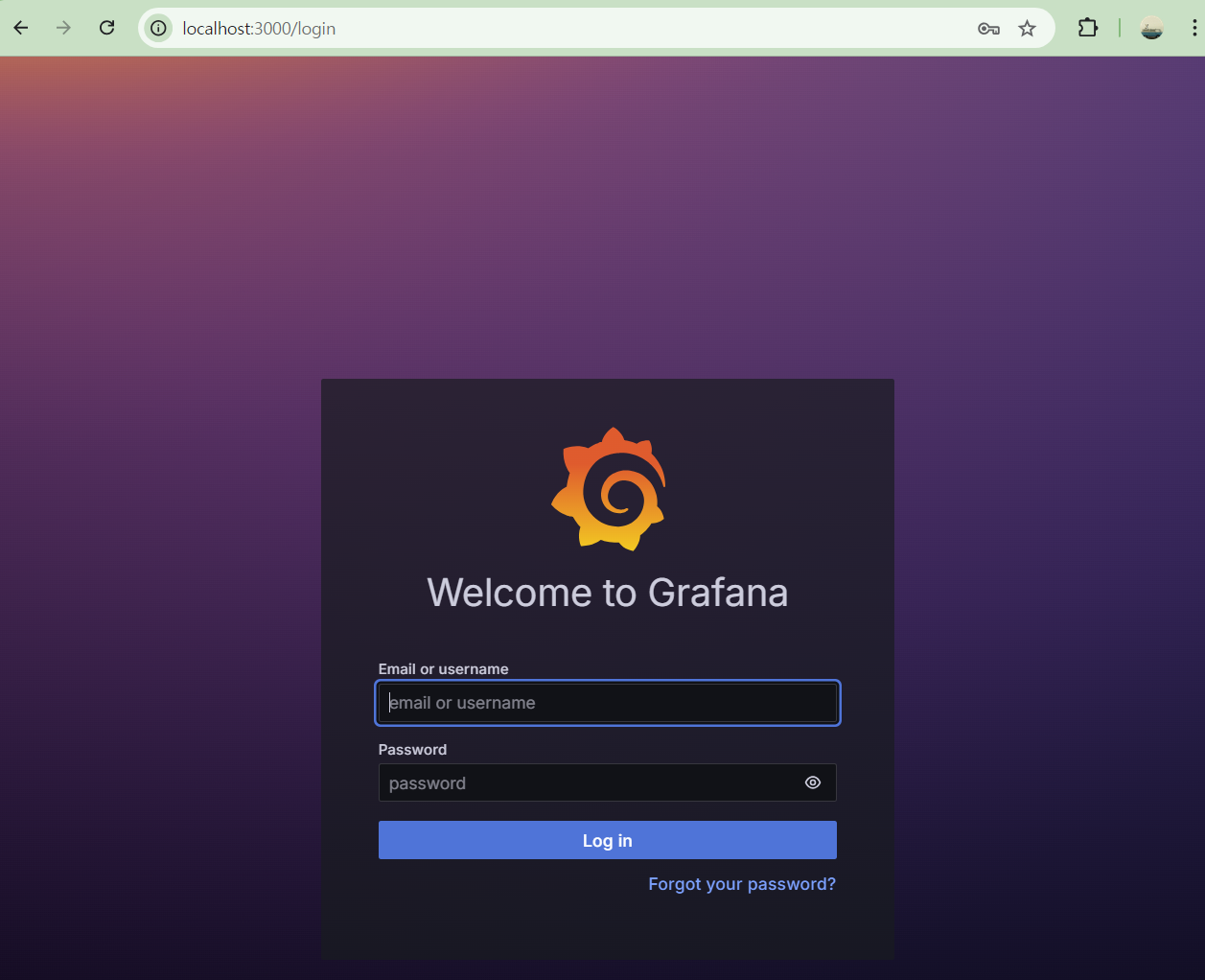
Task: Bookmark this page with the star icon
Action: (x=1028, y=29)
